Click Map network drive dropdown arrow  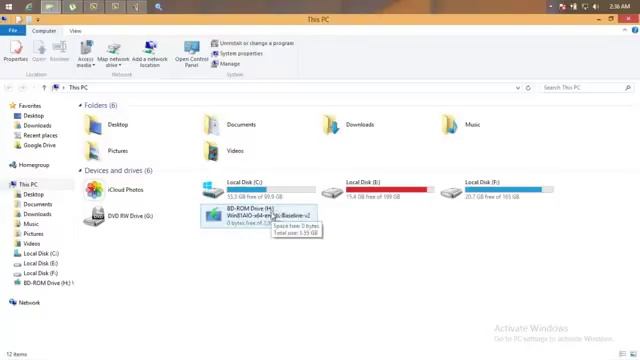click(120, 65)
